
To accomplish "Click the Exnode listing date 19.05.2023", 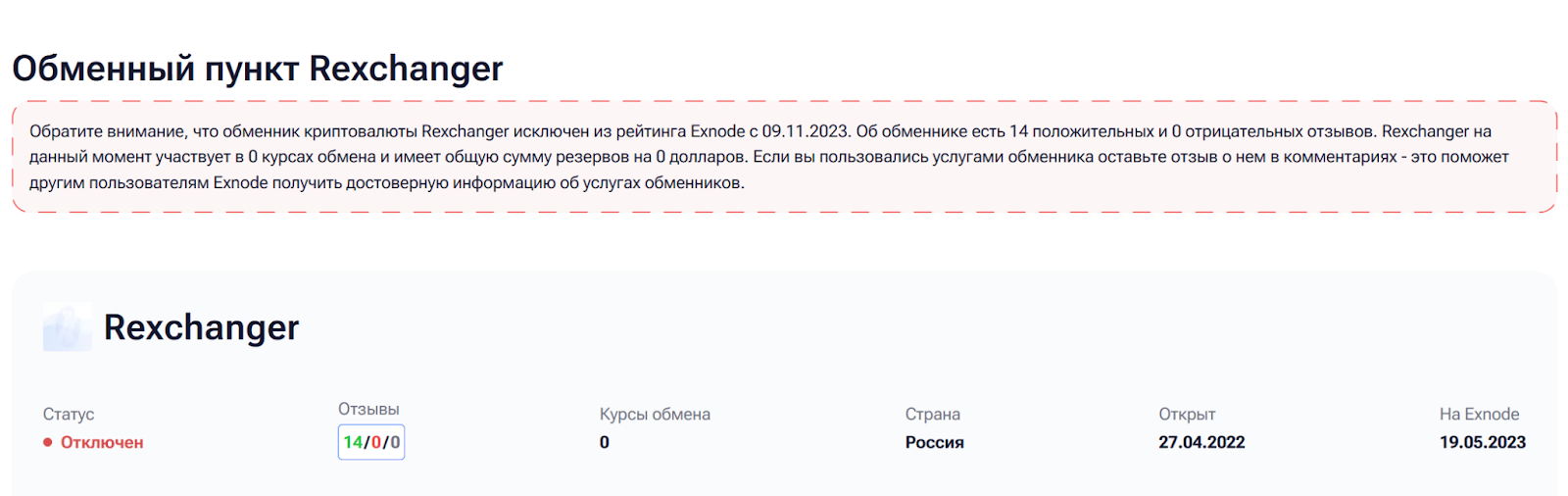I will [1482, 443].
